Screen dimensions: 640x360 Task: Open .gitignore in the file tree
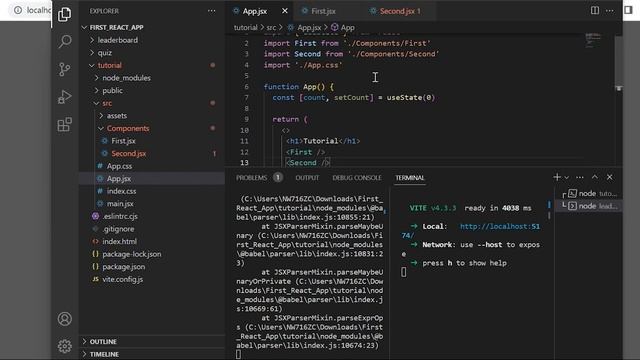coord(118,229)
